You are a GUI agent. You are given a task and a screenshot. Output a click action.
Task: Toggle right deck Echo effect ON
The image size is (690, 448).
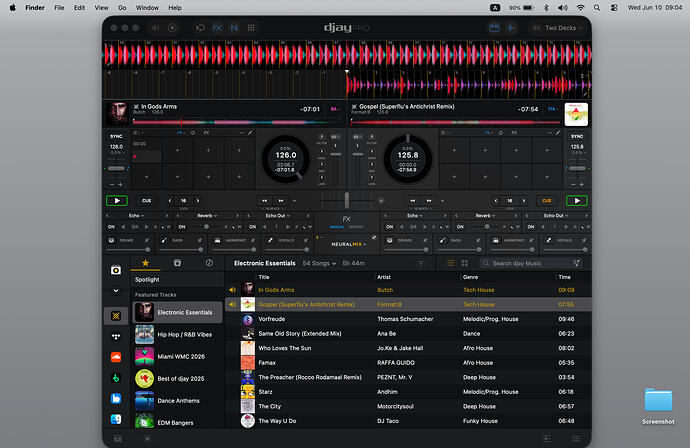(389, 227)
